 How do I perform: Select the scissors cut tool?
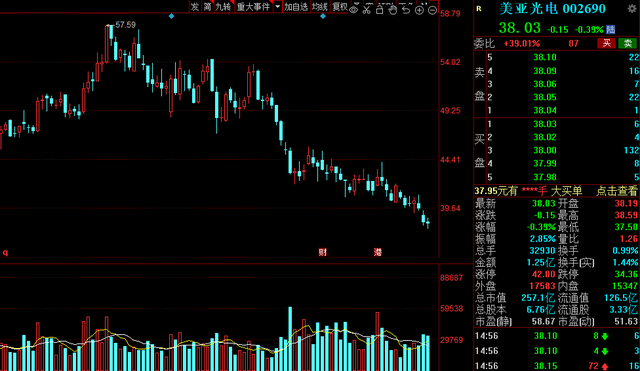coord(367,10)
